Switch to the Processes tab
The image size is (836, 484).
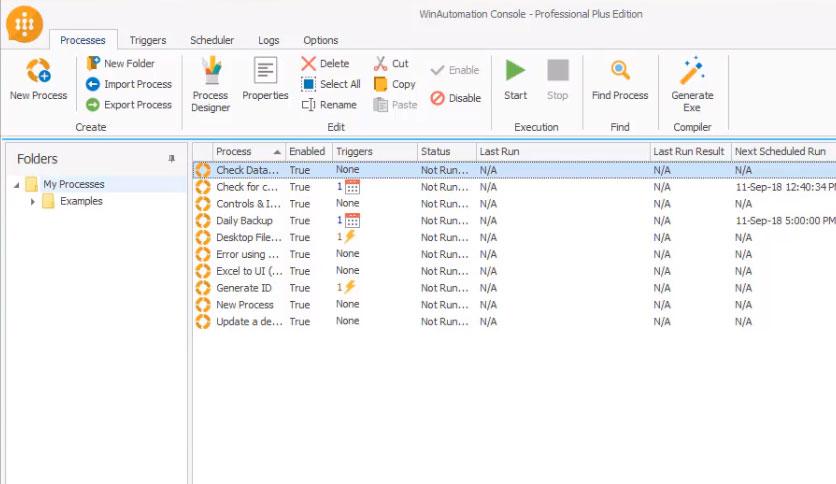83,40
